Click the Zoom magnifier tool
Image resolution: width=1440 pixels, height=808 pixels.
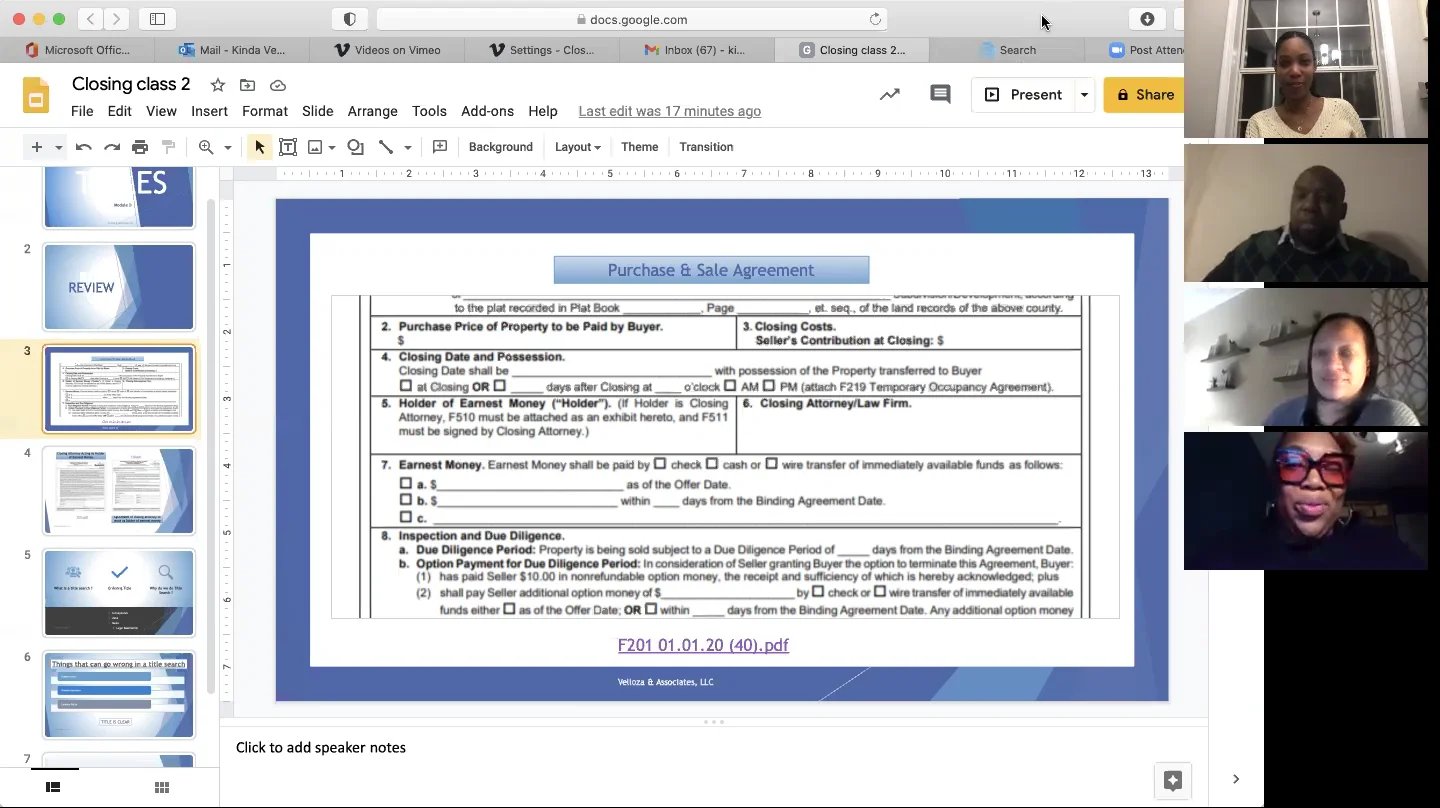tap(206, 147)
